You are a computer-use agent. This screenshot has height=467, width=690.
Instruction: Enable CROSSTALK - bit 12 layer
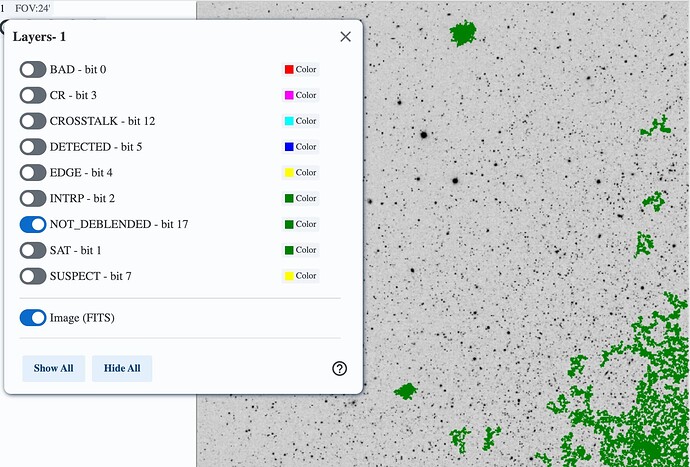click(x=33, y=121)
